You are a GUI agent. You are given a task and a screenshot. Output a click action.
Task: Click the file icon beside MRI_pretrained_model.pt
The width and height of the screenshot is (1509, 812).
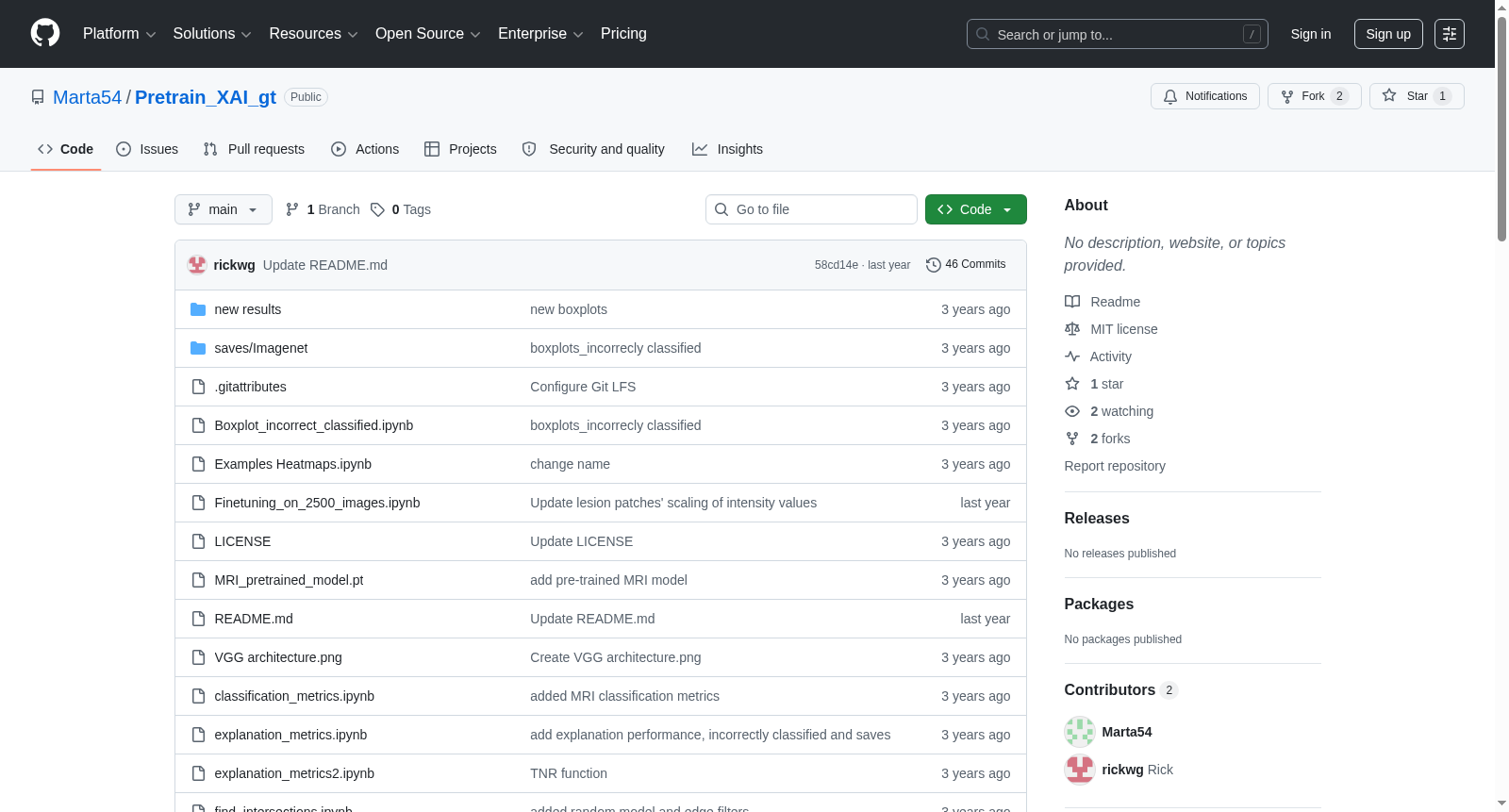click(198, 580)
